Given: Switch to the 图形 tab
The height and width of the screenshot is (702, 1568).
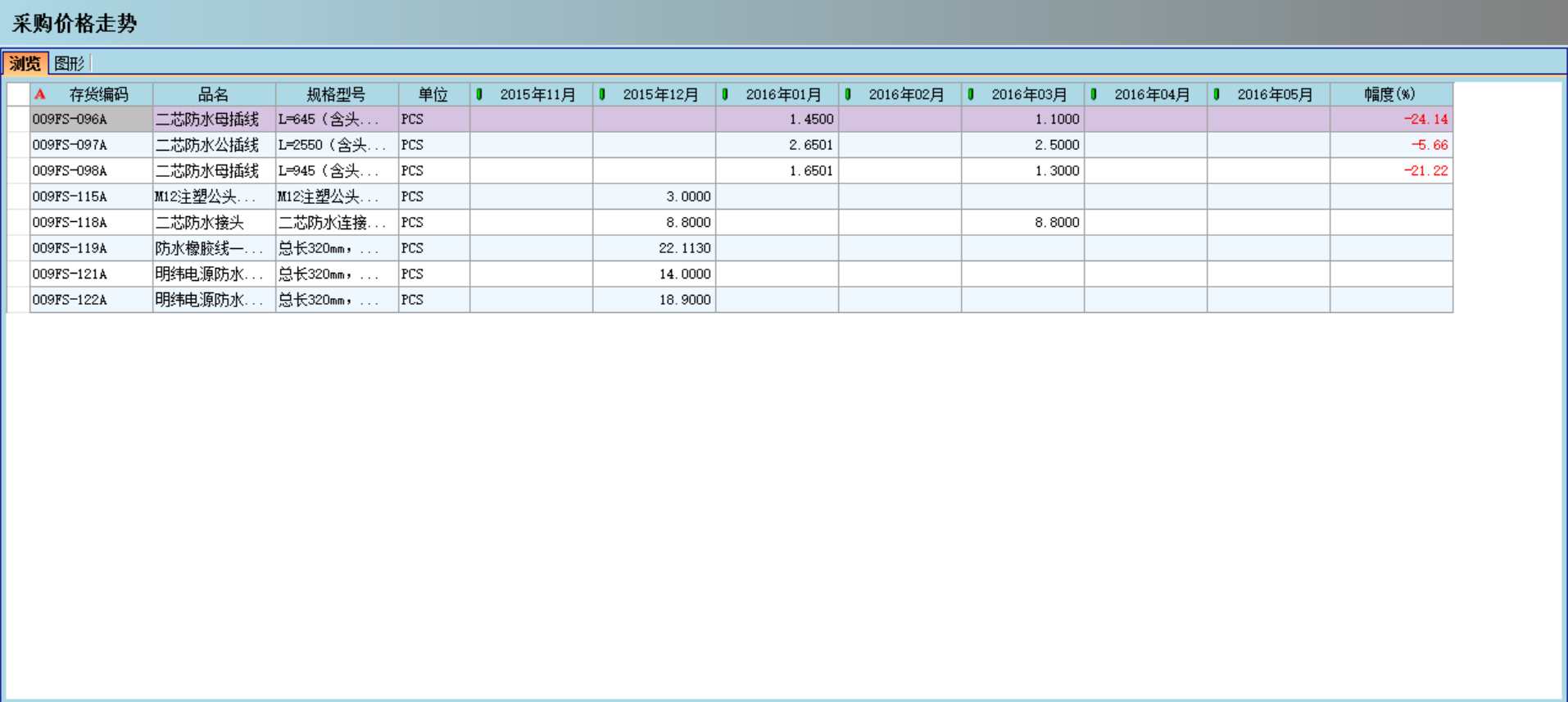Looking at the screenshot, I should click(x=70, y=63).
